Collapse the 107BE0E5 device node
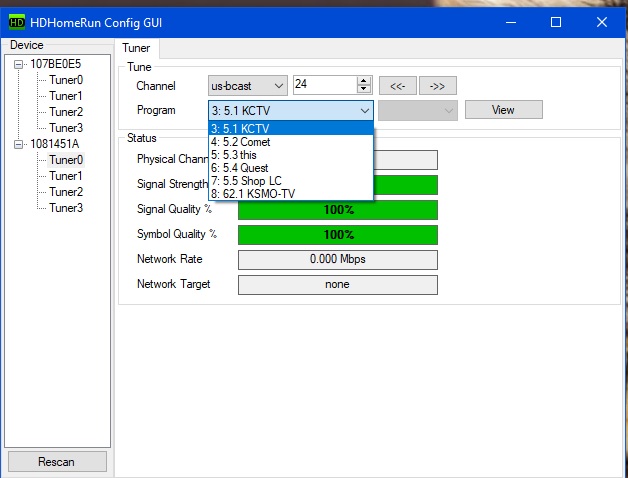This screenshot has width=628, height=478. [x=18, y=64]
